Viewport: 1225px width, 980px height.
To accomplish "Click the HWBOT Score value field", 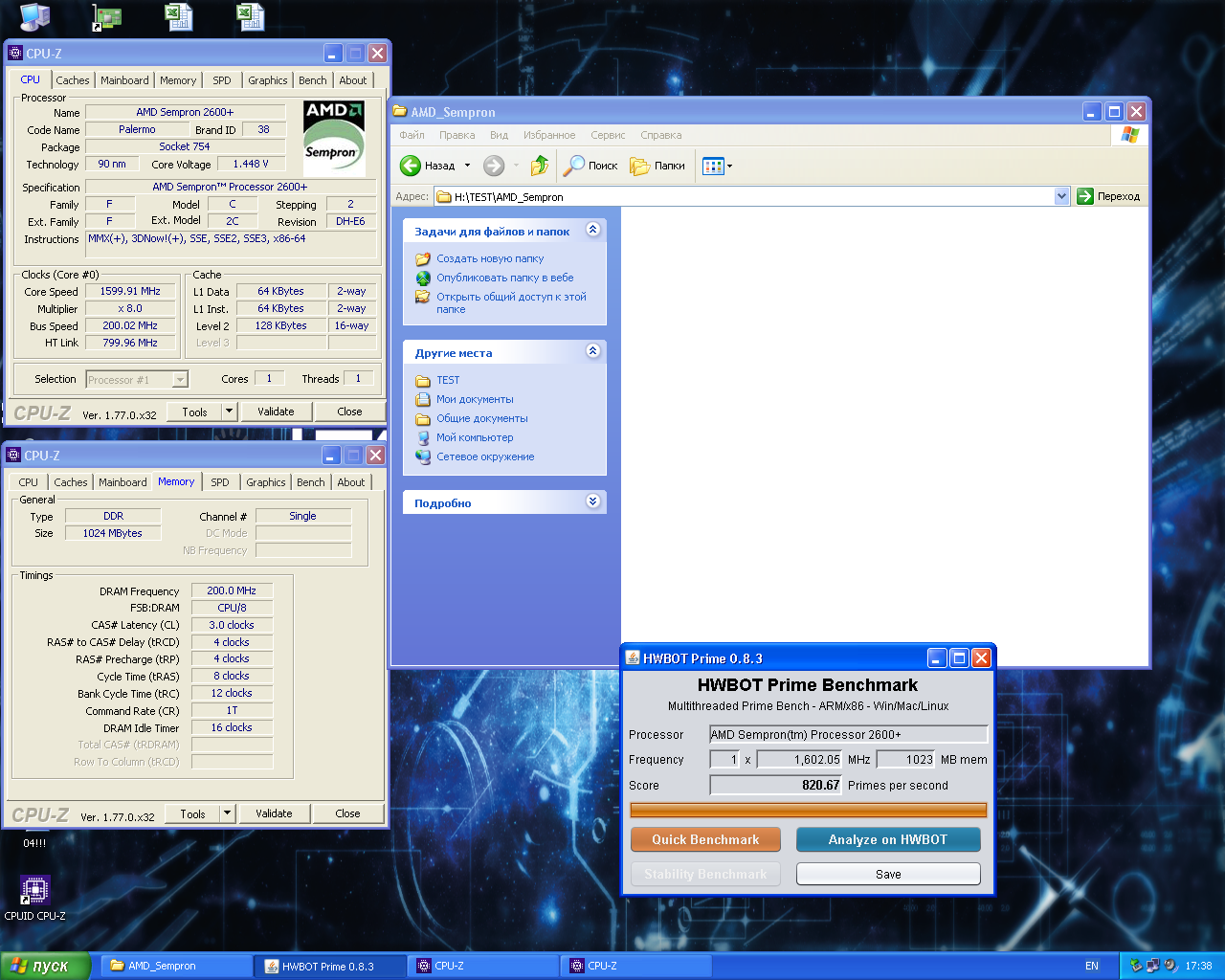I will [x=775, y=785].
